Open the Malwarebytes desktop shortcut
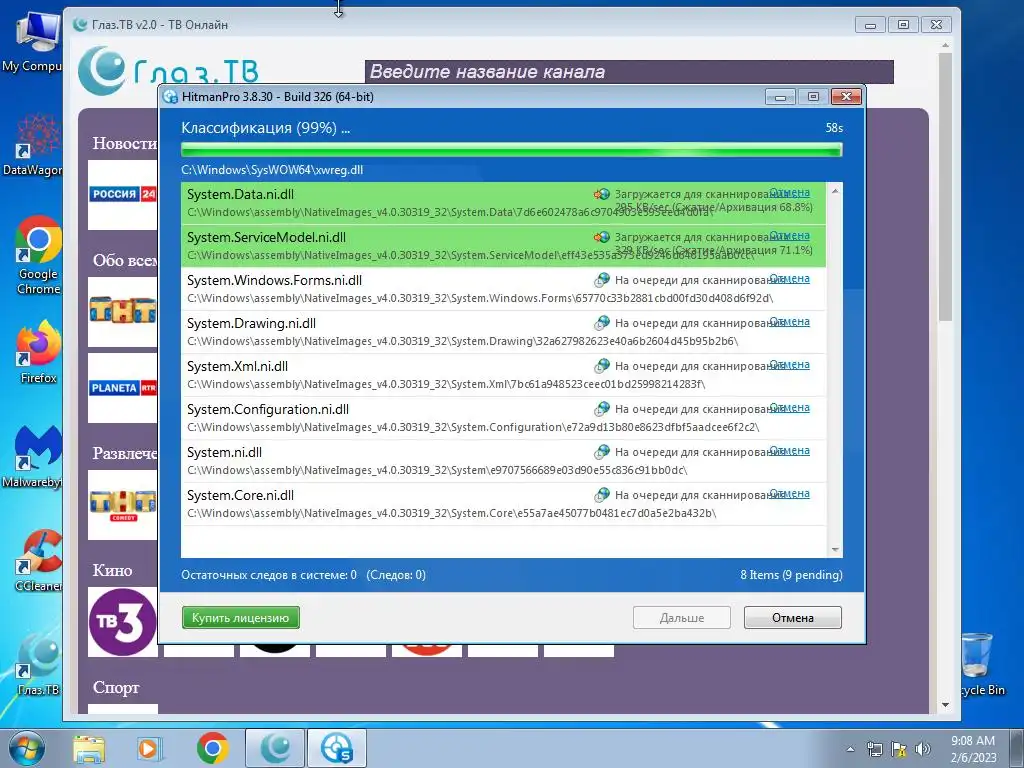This screenshot has height=768, width=1024. (x=36, y=457)
